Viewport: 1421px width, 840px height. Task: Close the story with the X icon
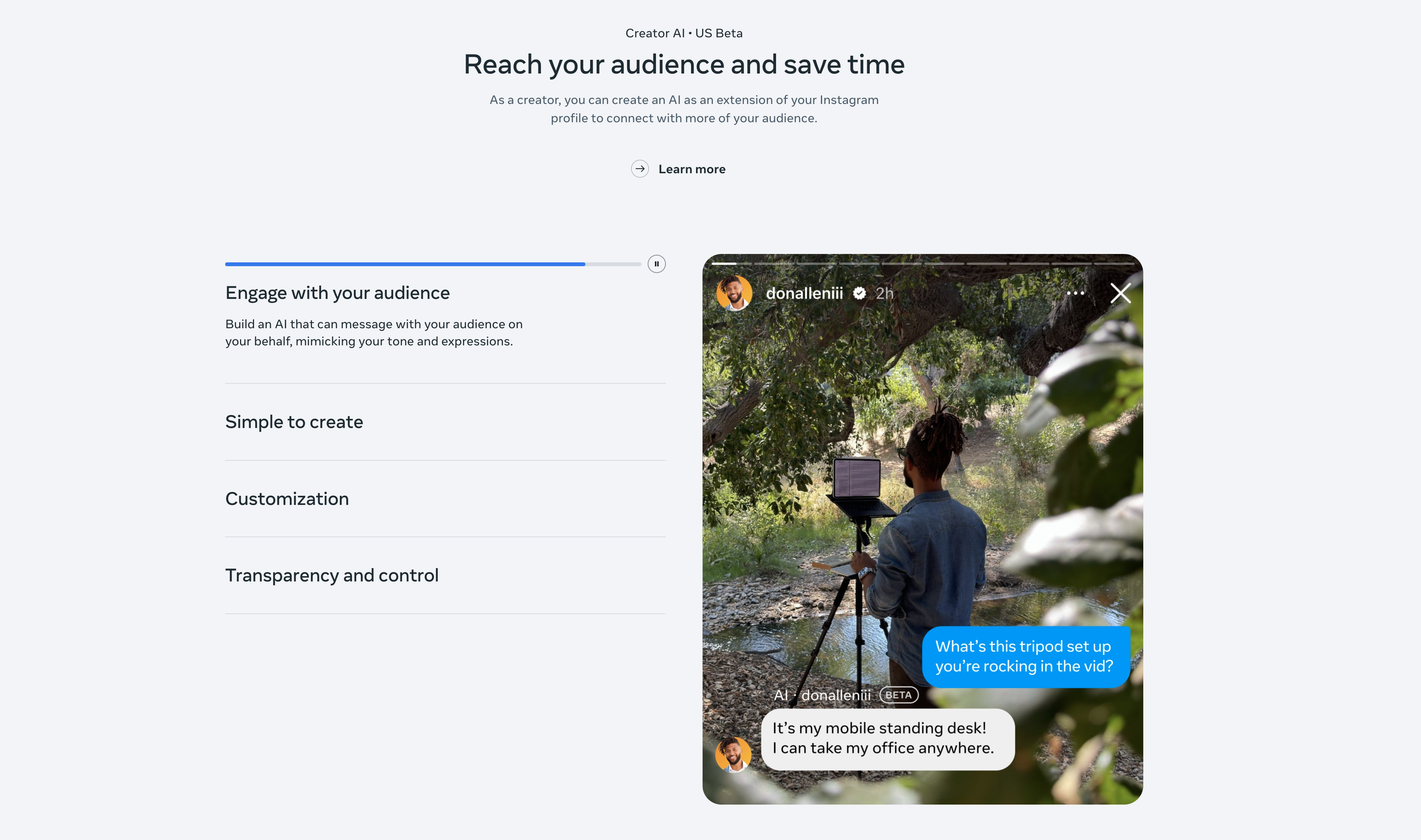1120,293
